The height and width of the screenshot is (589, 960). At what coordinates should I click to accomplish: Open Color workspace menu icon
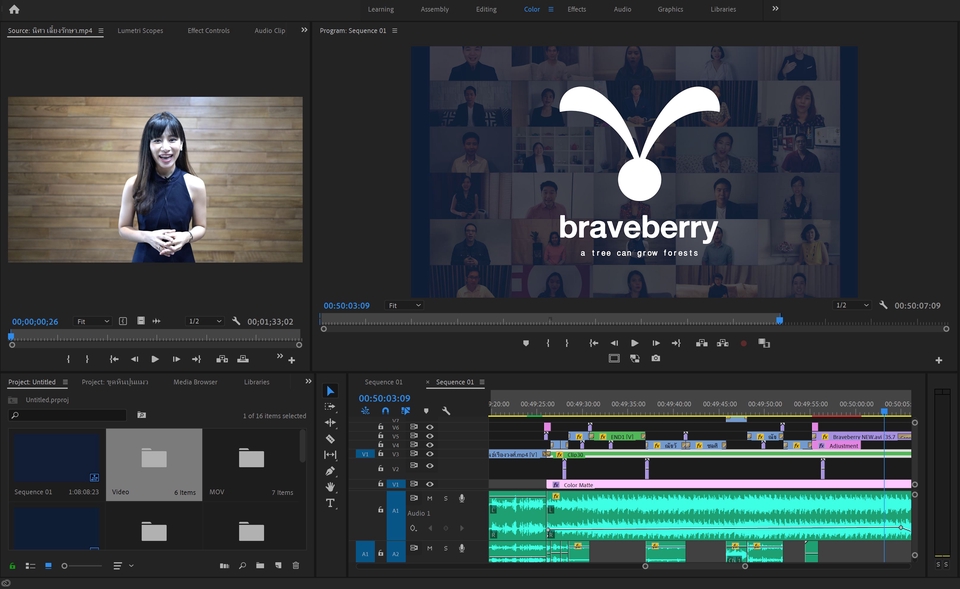[550, 9]
